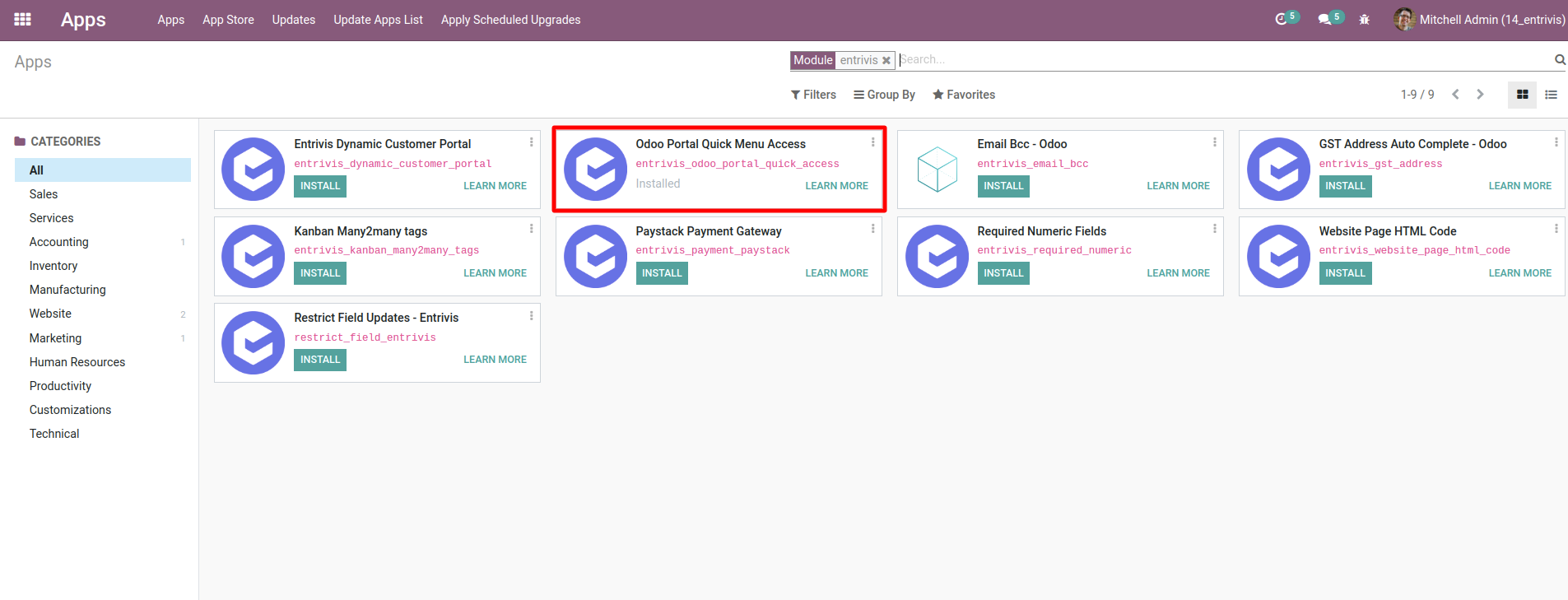The image size is (1568, 600).
Task: Learn more about Paystack Payment Gateway
Action: (836, 273)
